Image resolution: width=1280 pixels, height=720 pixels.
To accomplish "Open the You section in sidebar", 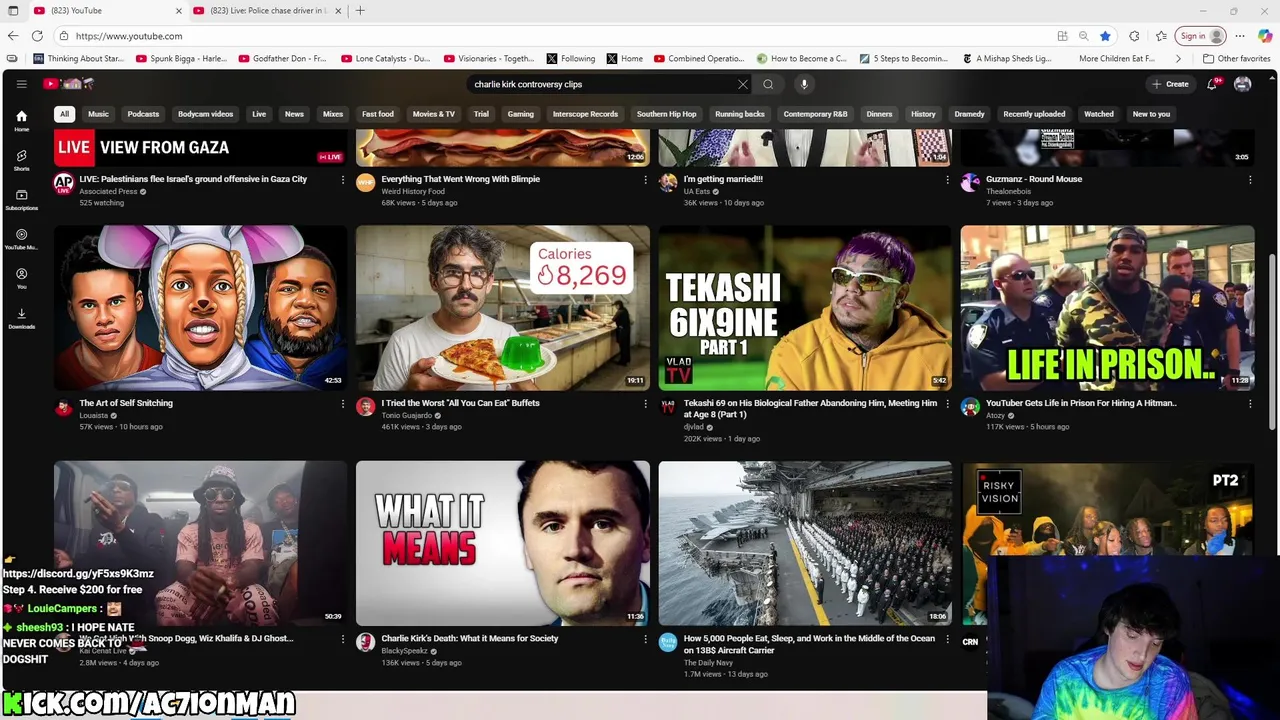I will coord(21,278).
